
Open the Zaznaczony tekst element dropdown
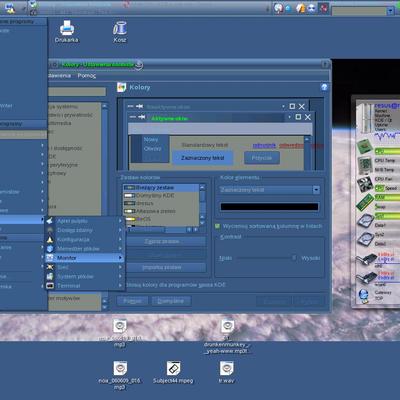(316, 190)
